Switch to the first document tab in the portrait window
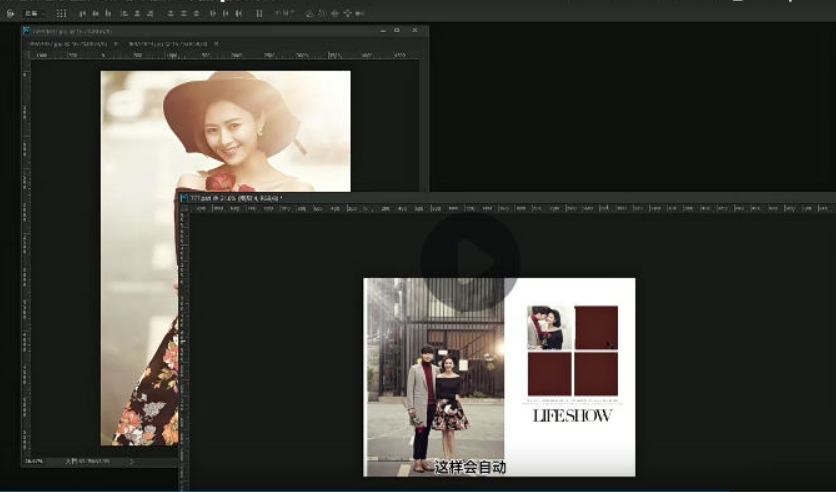836x492 pixels. click(66, 44)
